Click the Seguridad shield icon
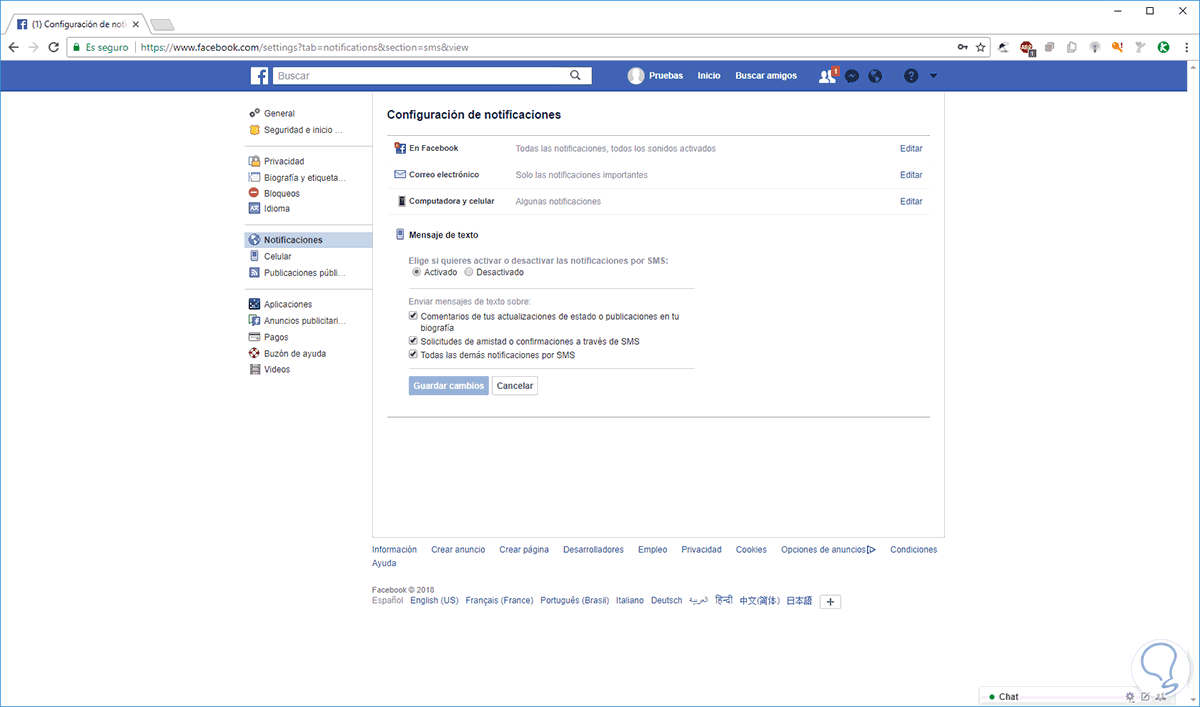The width and height of the screenshot is (1200, 707). click(254, 129)
